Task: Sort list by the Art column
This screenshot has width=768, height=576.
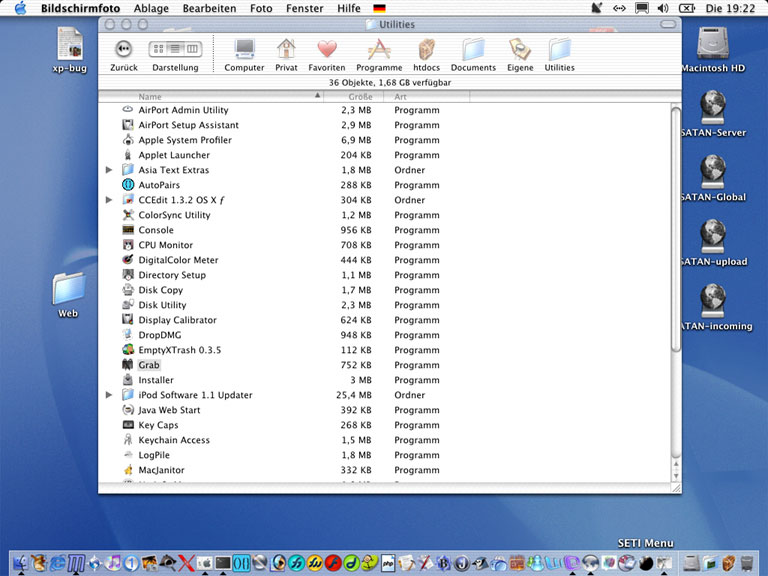Action: (x=427, y=96)
